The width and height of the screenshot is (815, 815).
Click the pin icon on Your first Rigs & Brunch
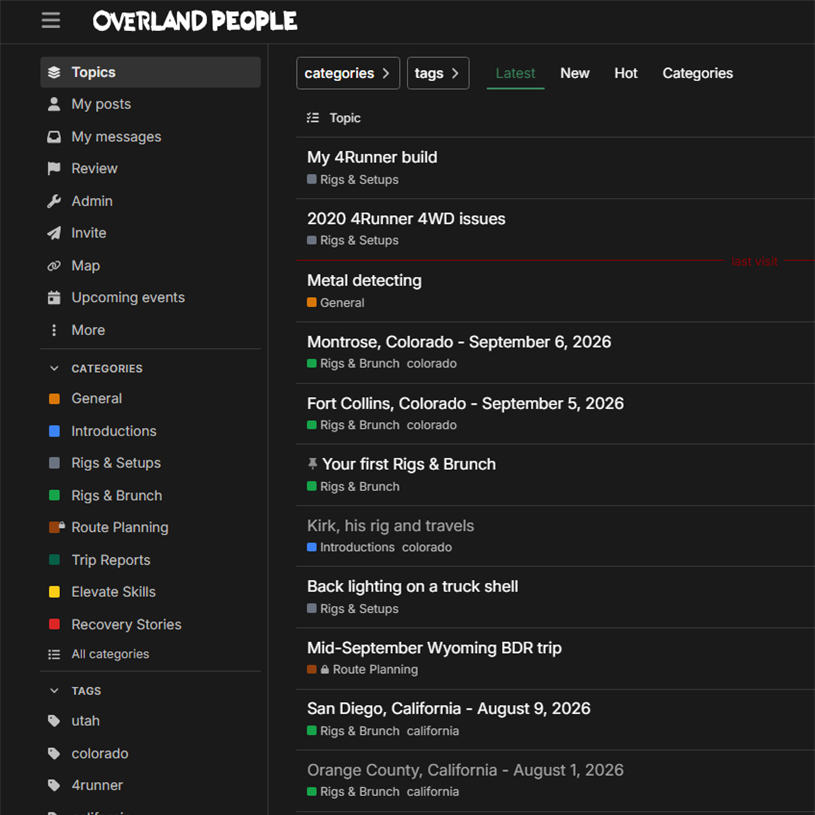312,464
